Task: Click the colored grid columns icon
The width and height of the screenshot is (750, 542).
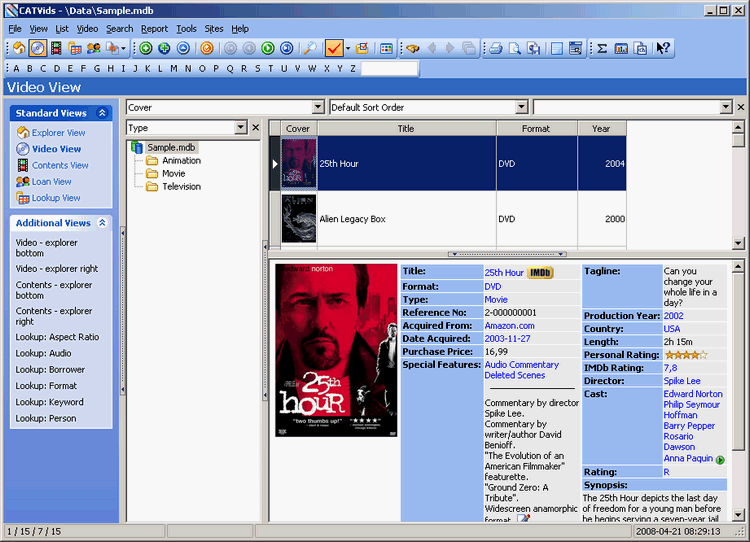Action: click(386, 48)
